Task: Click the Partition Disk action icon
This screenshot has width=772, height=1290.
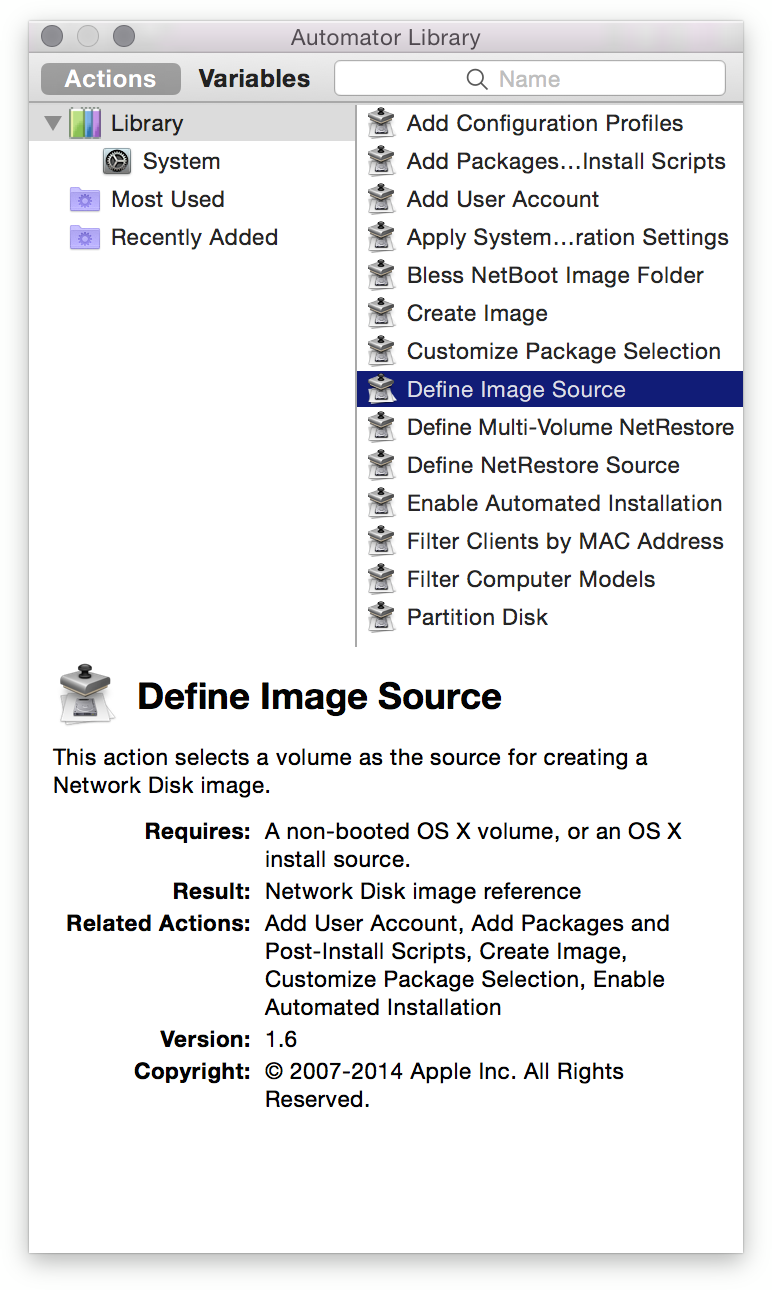Action: 381,618
